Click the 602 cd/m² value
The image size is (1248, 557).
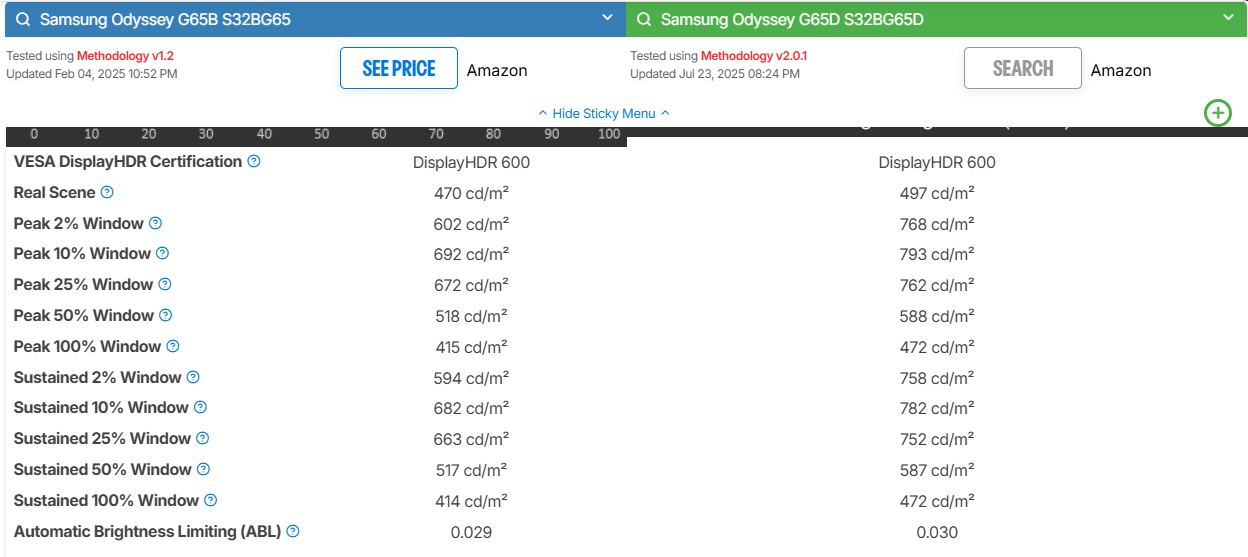coord(471,224)
